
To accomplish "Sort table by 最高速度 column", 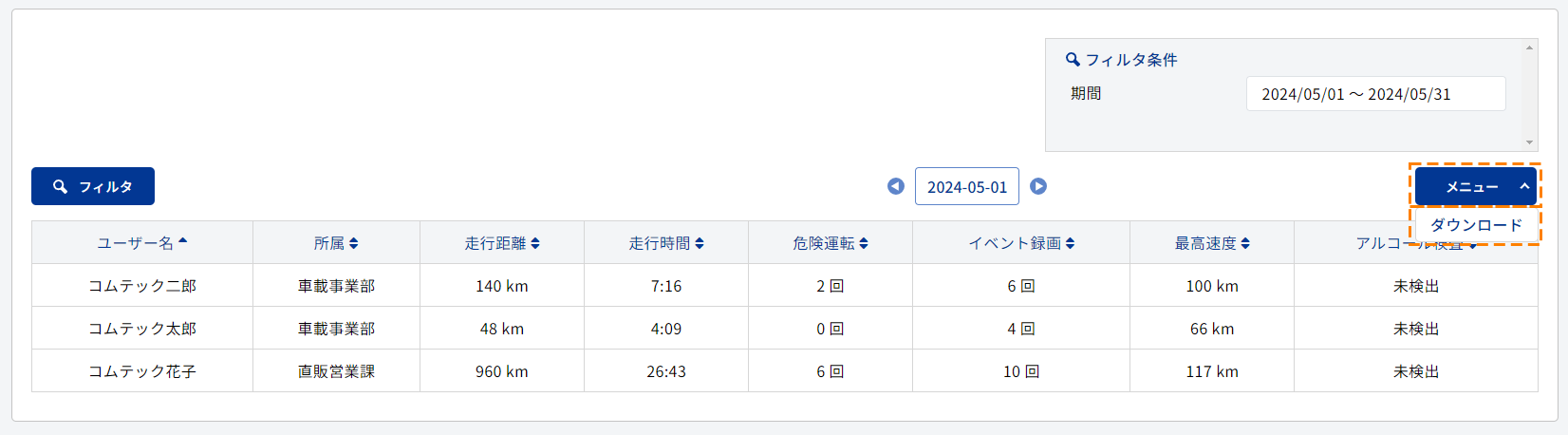I will click(x=1212, y=243).
